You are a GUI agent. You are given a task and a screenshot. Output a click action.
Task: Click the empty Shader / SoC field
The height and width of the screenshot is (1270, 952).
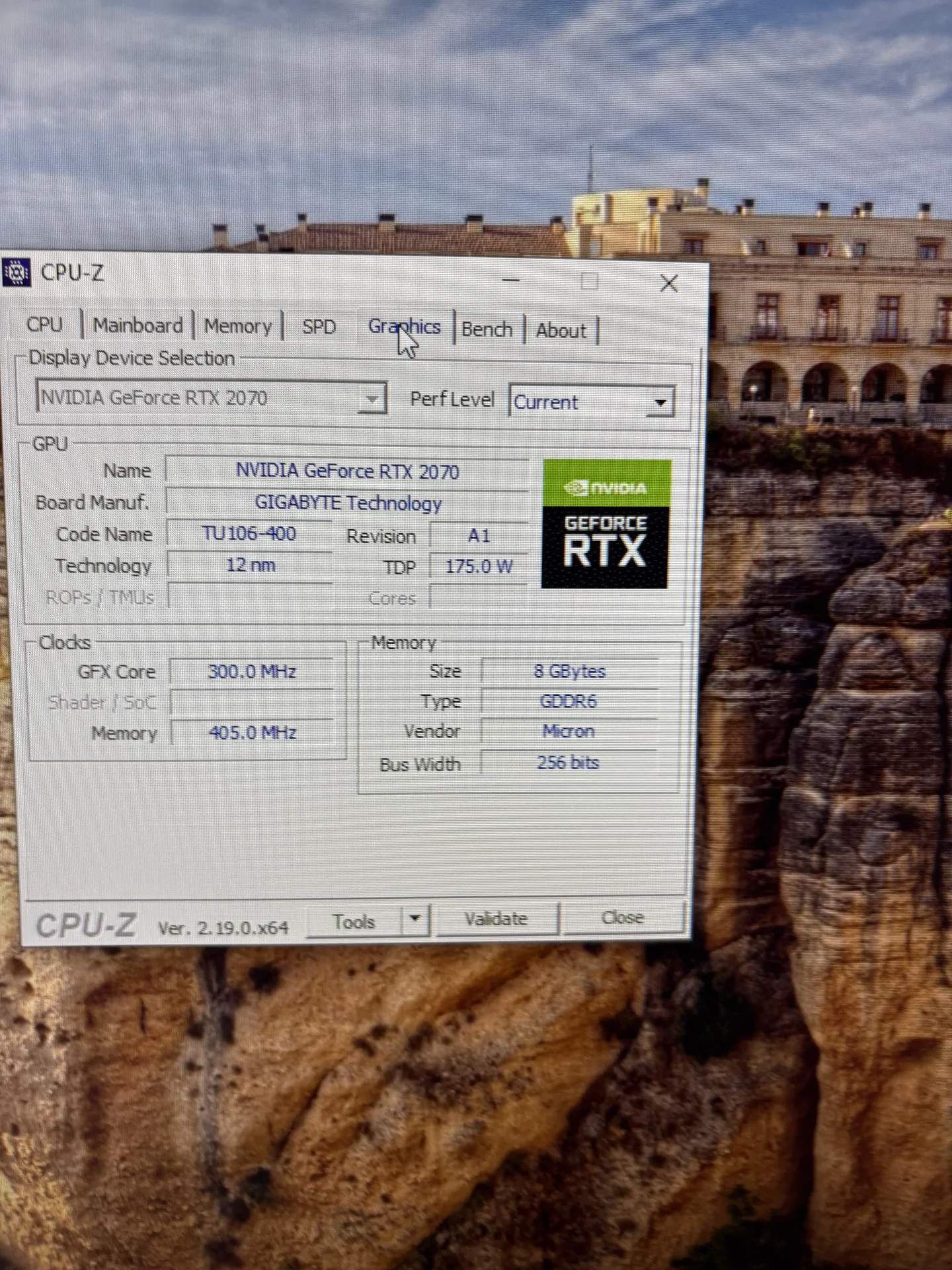coord(252,702)
